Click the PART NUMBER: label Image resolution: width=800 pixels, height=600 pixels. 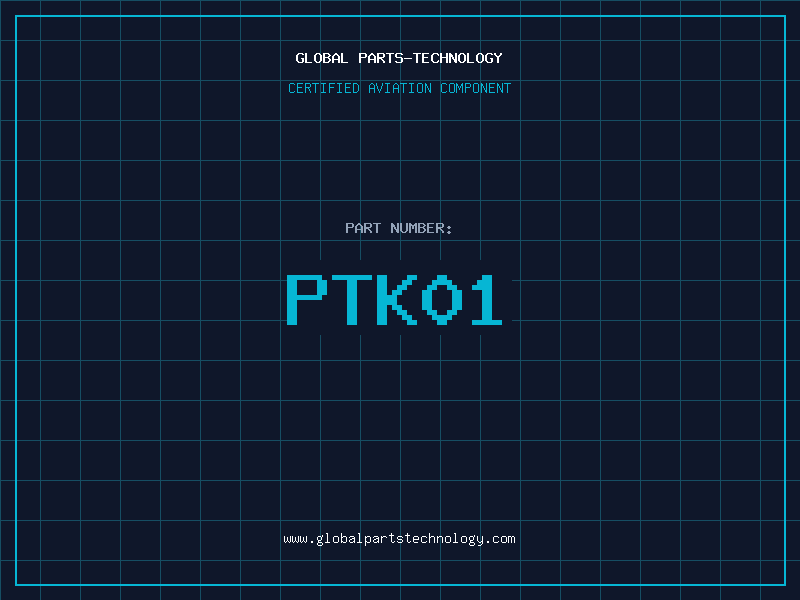click(399, 228)
